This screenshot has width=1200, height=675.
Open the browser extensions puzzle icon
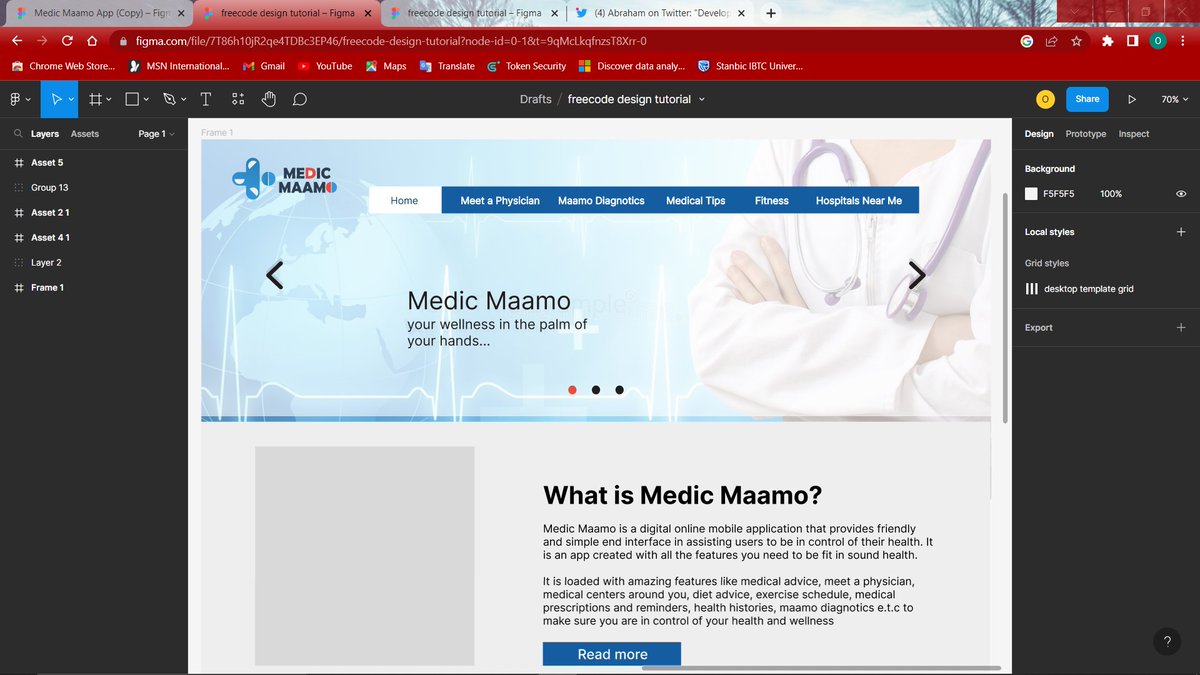click(1107, 41)
